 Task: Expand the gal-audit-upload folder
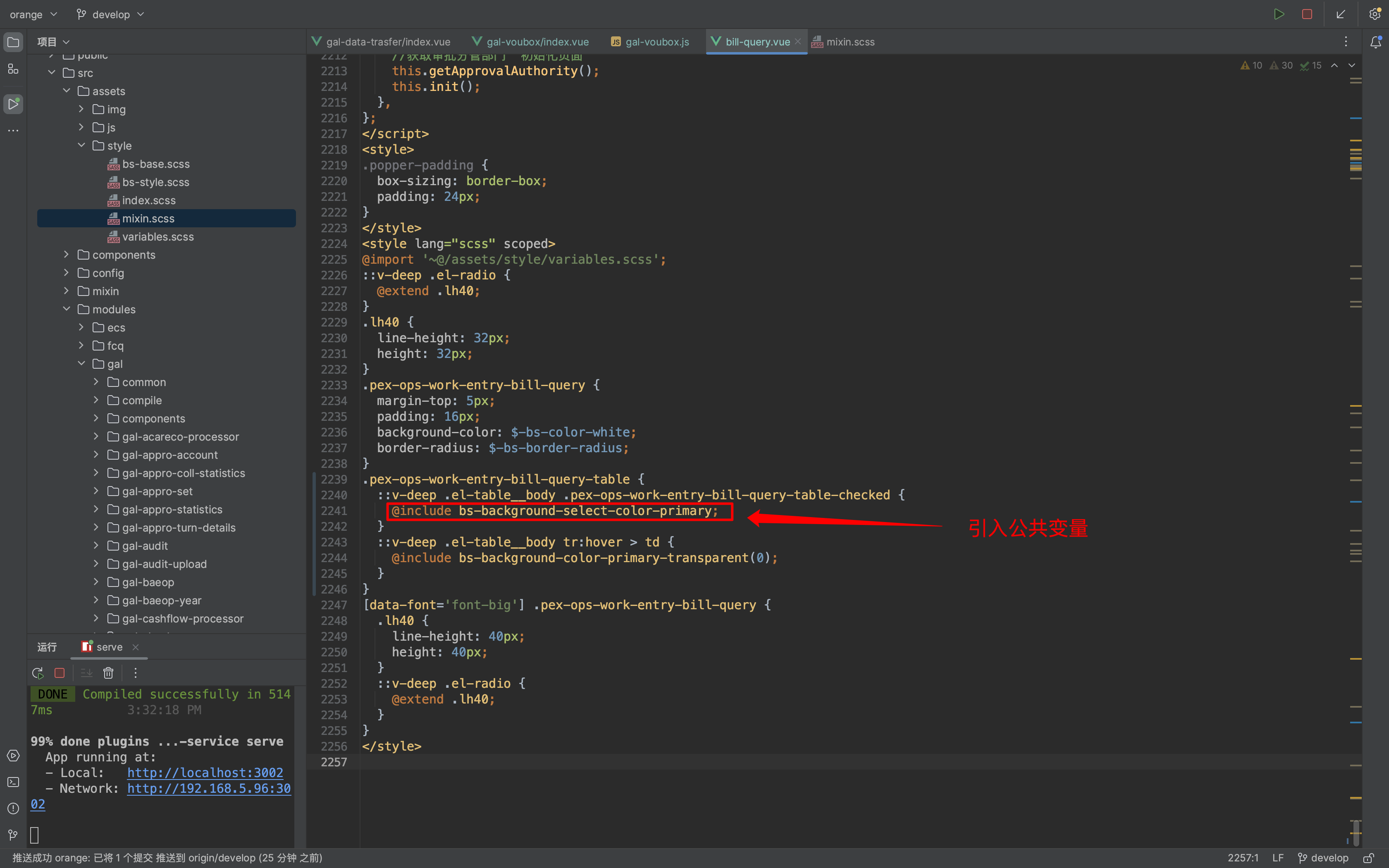click(96, 564)
